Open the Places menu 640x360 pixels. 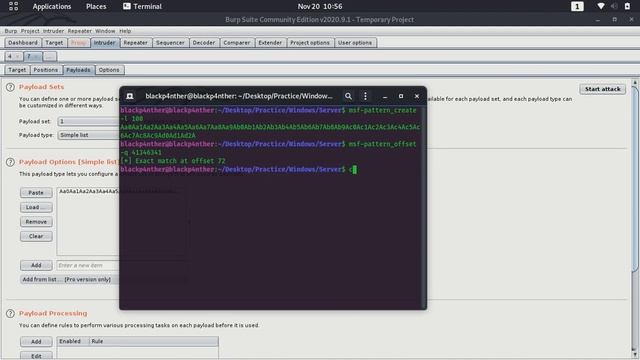(x=96, y=6)
